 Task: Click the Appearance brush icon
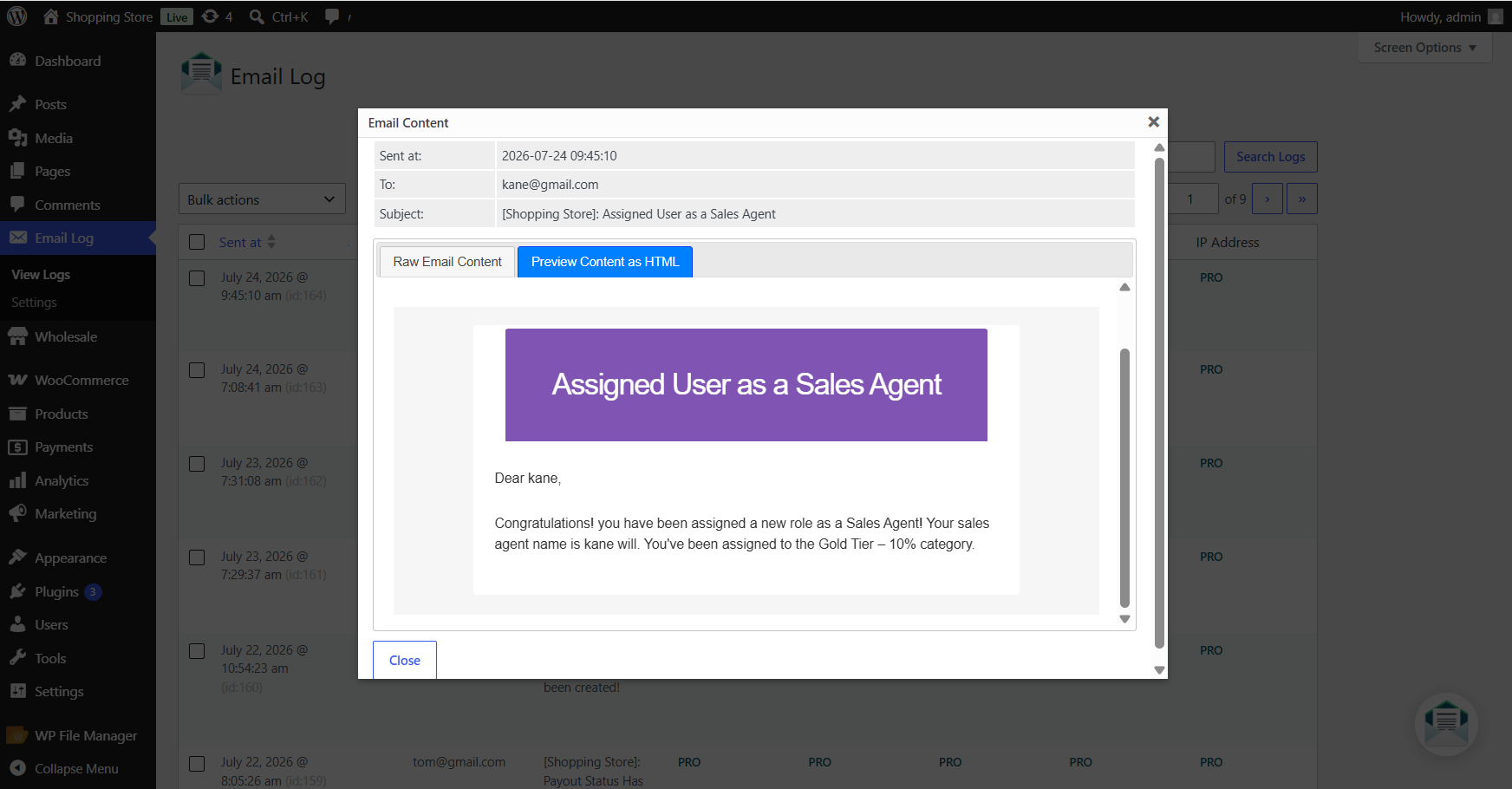point(17,558)
